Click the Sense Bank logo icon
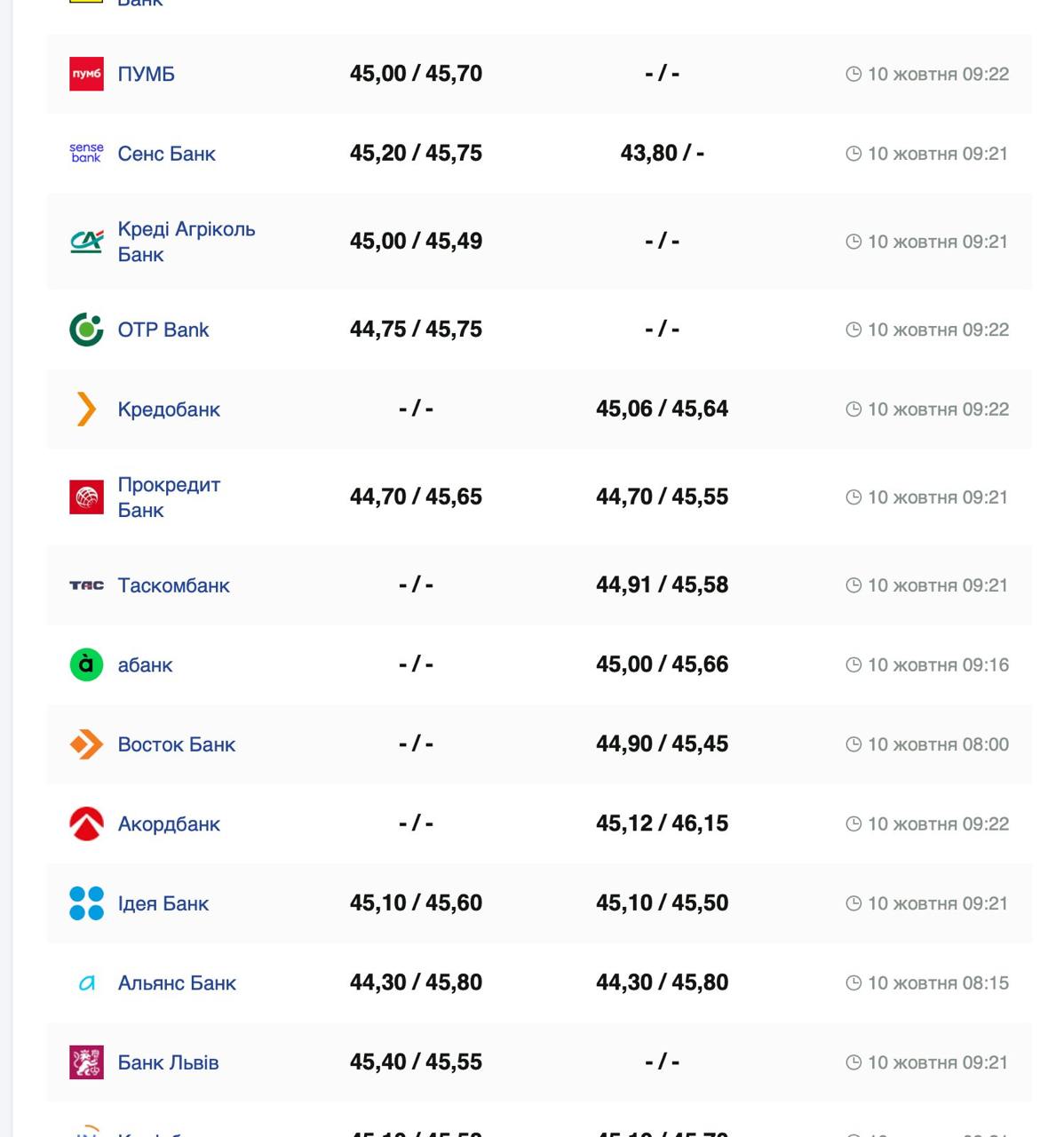The height and width of the screenshot is (1137, 1064). [x=86, y=153]
